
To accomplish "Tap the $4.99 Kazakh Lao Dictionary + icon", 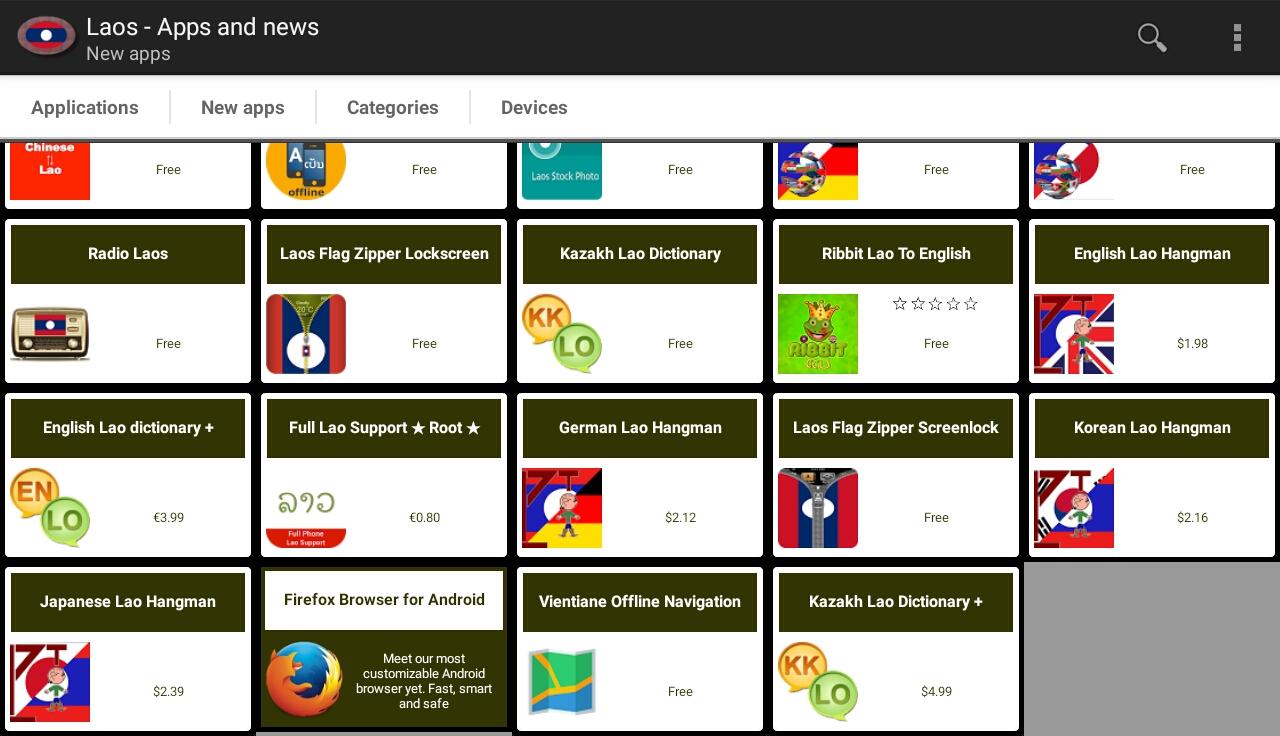I will tap(818, 682).
